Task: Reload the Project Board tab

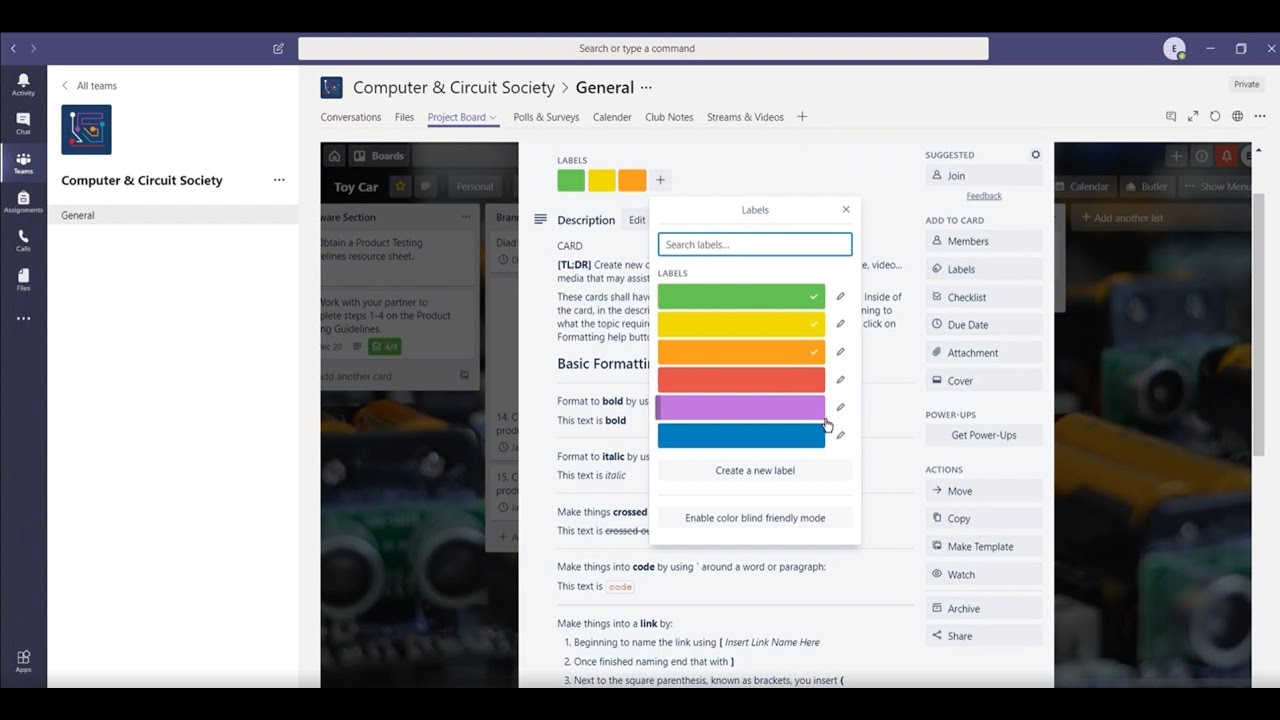Action: click(1215, 117)
